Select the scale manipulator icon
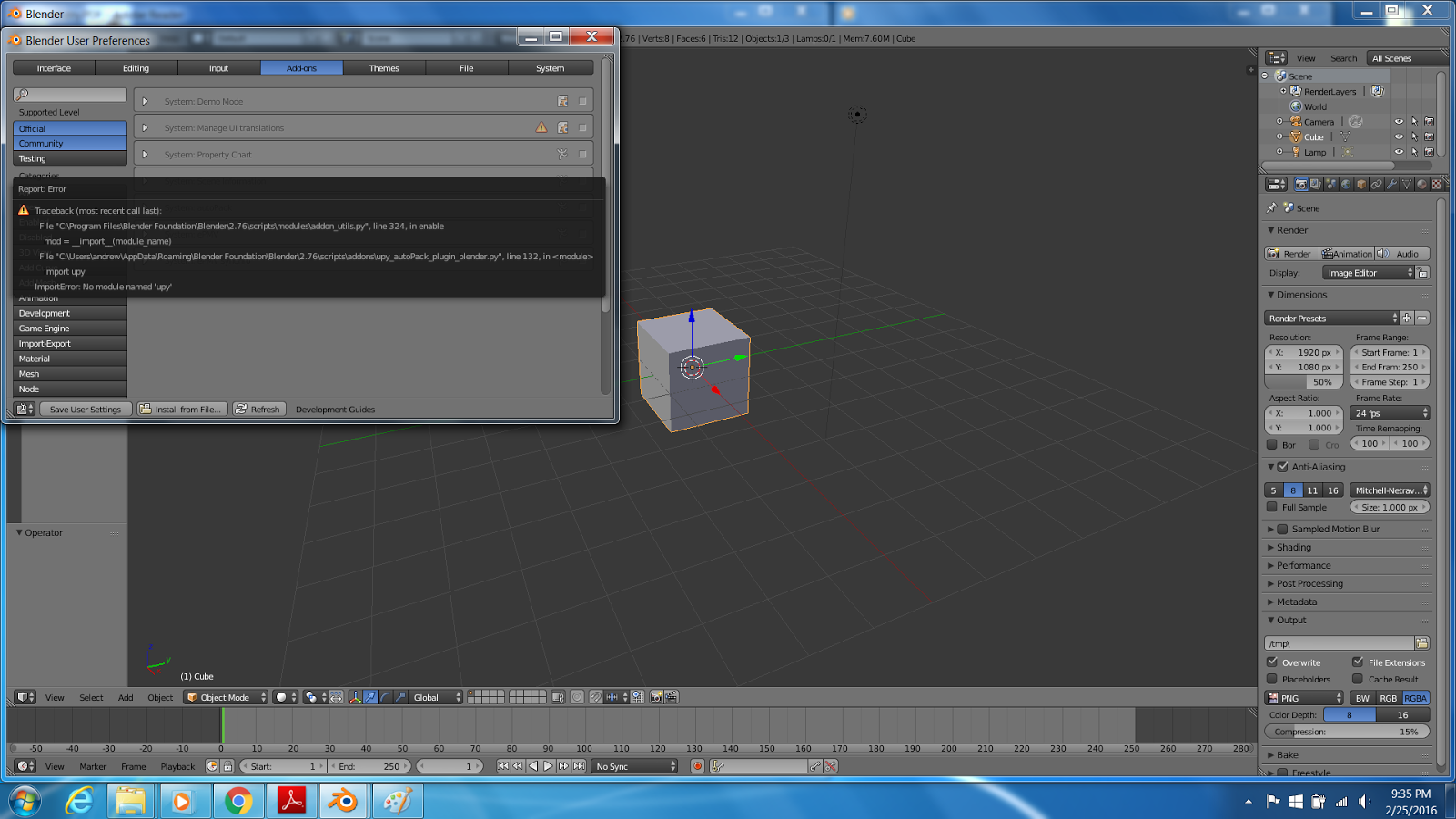 400,697
